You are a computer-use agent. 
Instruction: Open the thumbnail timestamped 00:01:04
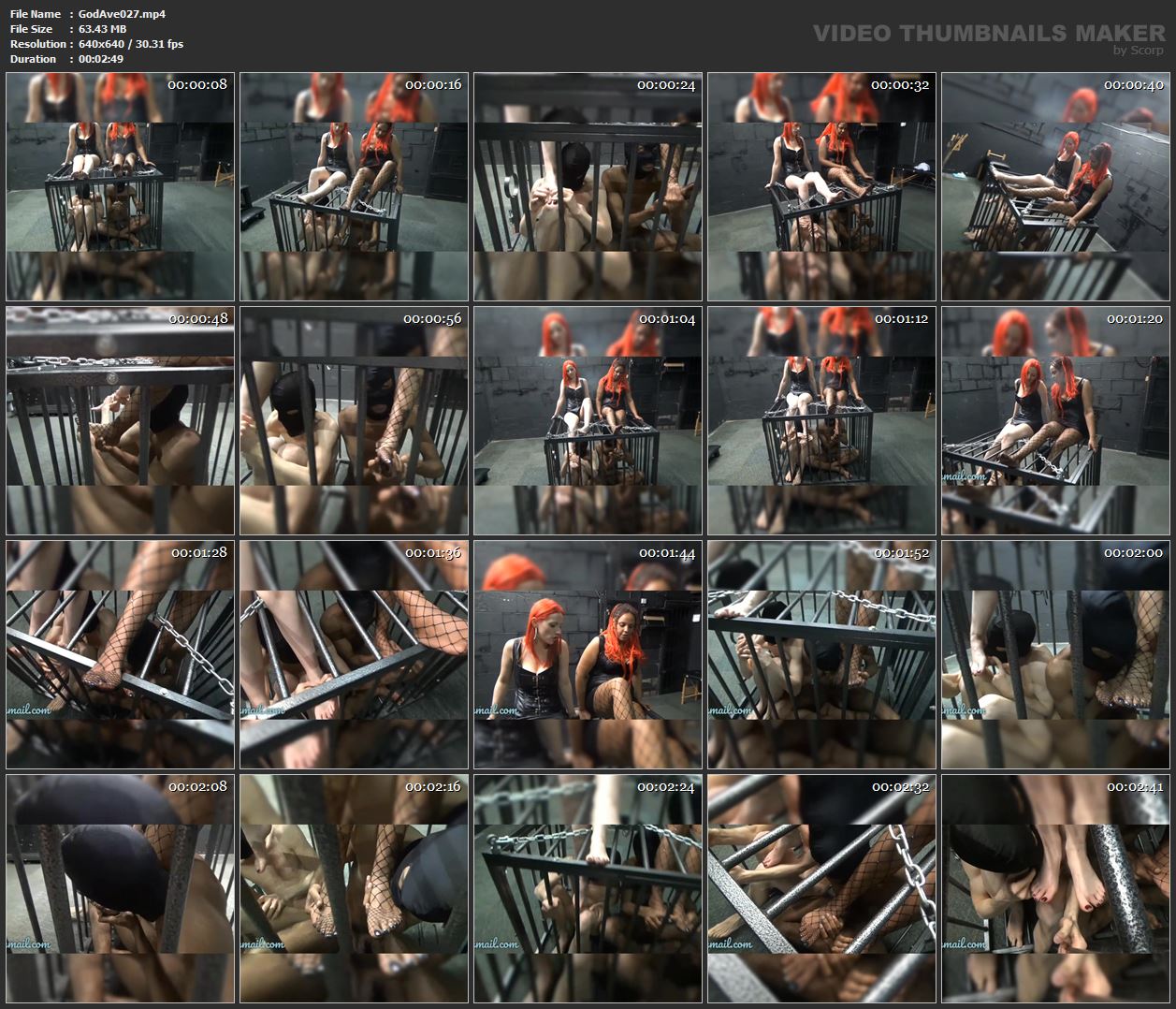pyautogui.click(x=587, y=420)
